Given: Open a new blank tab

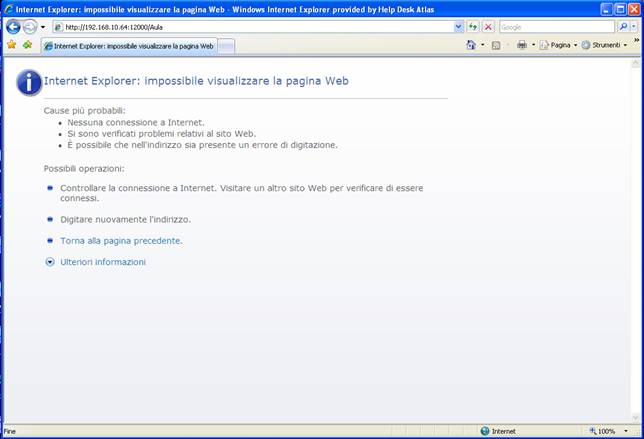Looking at the screenshot, I should point(226,46).
